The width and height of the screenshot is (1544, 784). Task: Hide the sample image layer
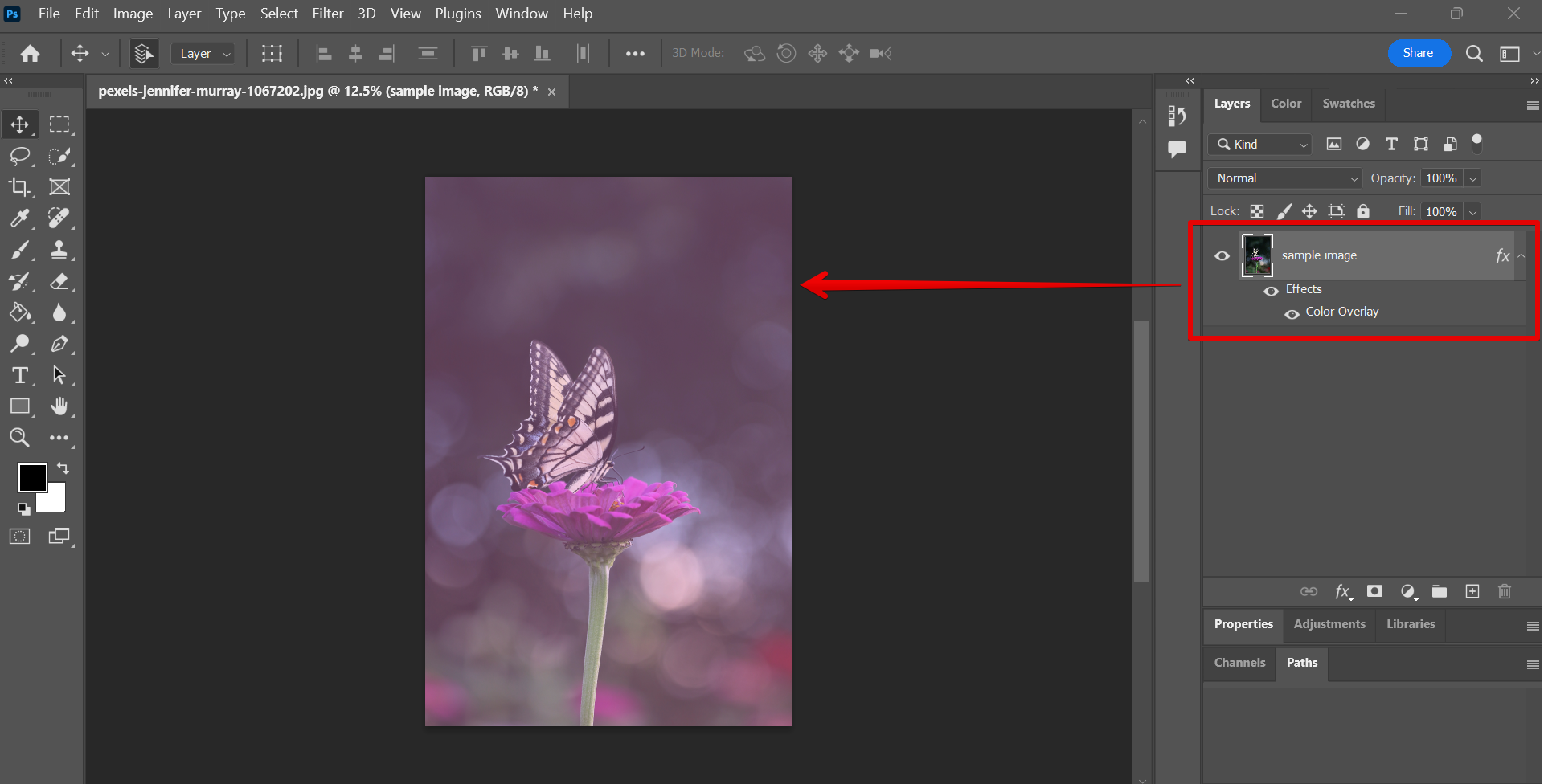click(1222, 256)
